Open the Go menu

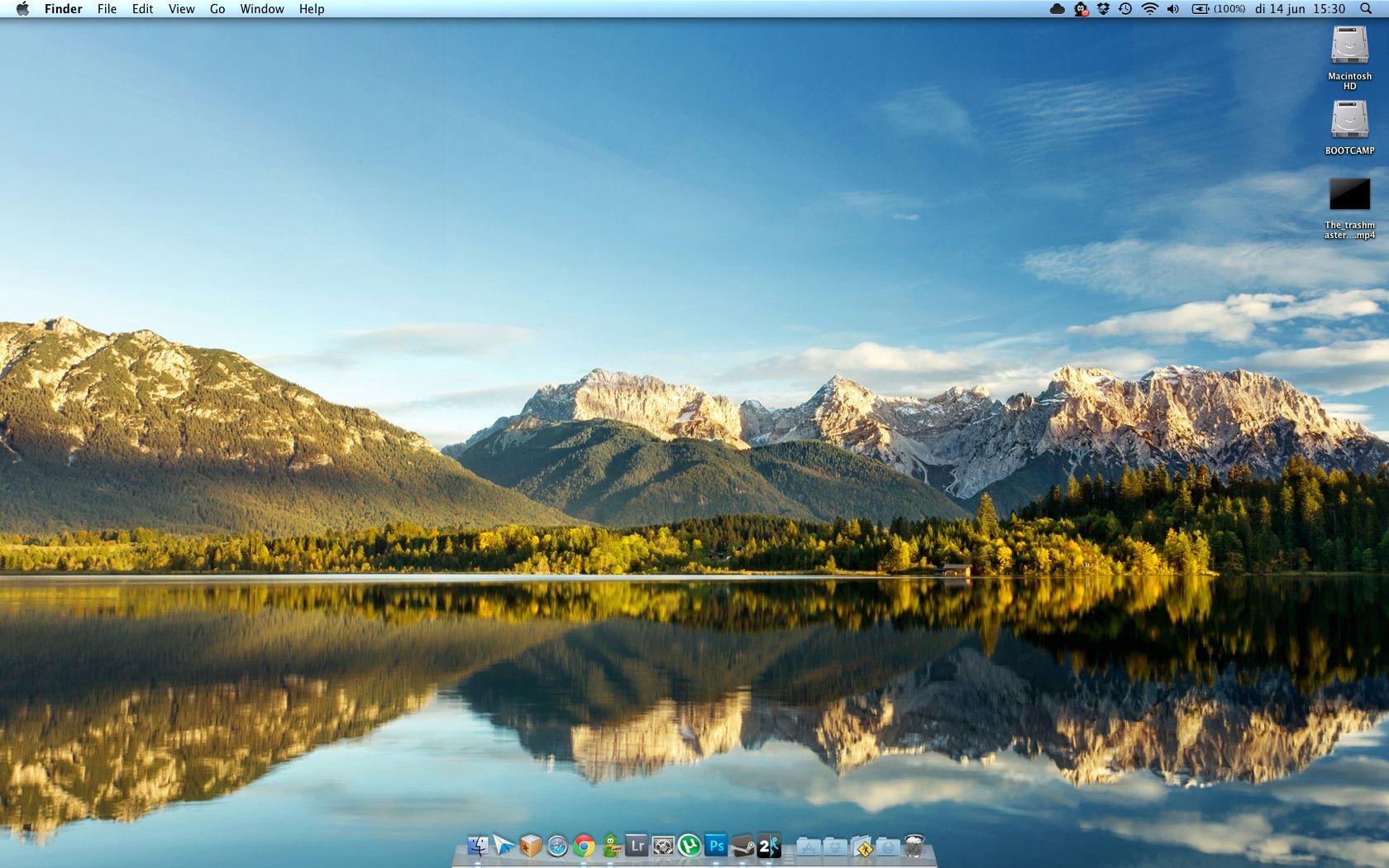[x=217, y=9]
